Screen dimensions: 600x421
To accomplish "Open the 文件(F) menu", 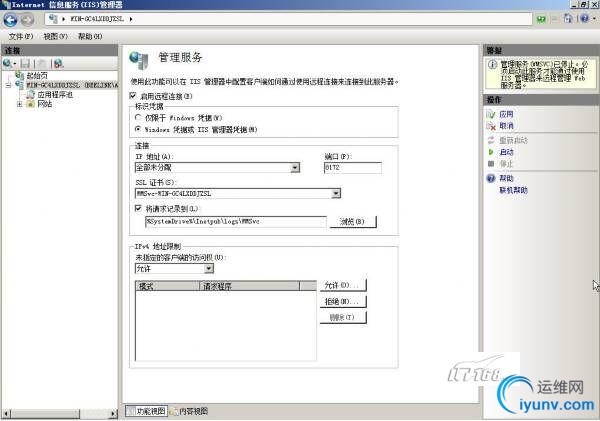I will 21,36.
